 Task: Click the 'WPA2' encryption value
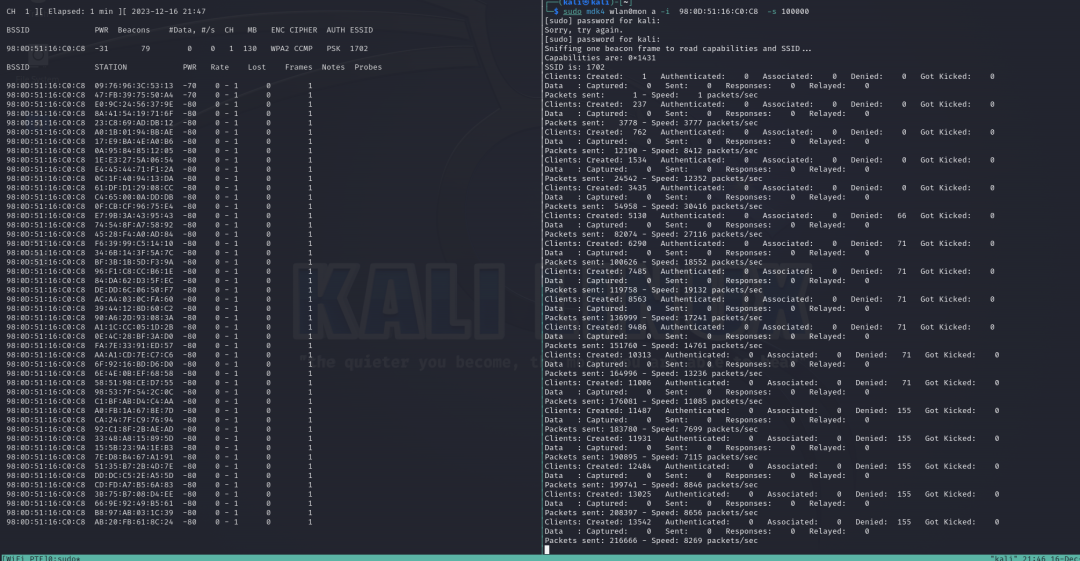[x=280, y=49]
